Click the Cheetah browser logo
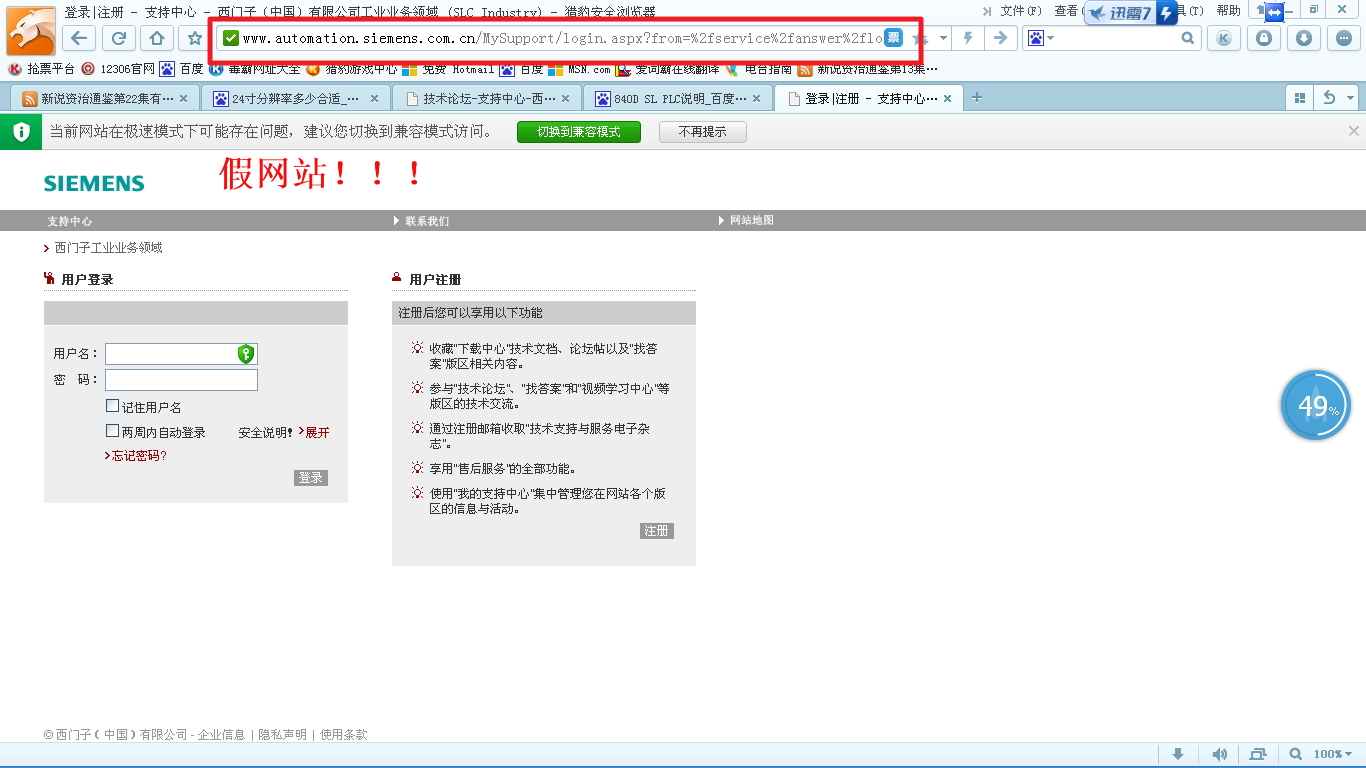The height and width of the screenshot is (768, 1366). 31,30
